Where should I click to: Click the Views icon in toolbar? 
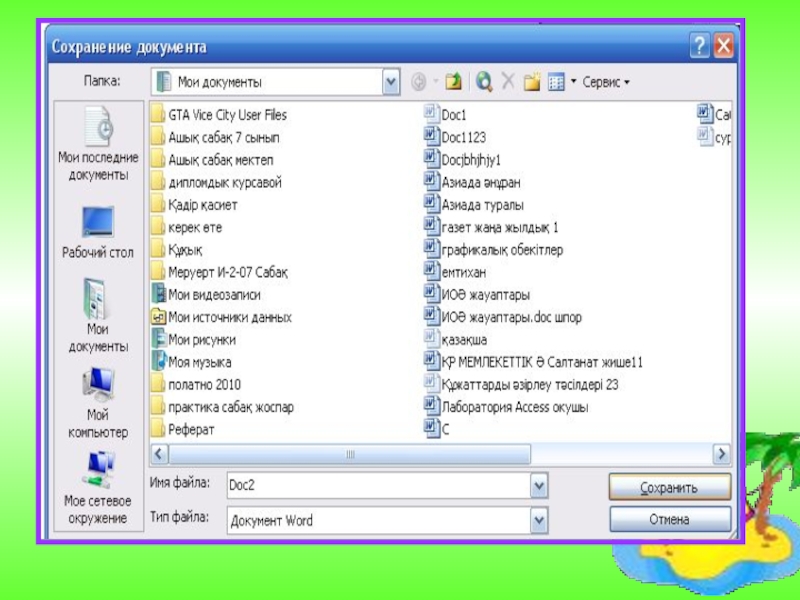click(555, 82)
